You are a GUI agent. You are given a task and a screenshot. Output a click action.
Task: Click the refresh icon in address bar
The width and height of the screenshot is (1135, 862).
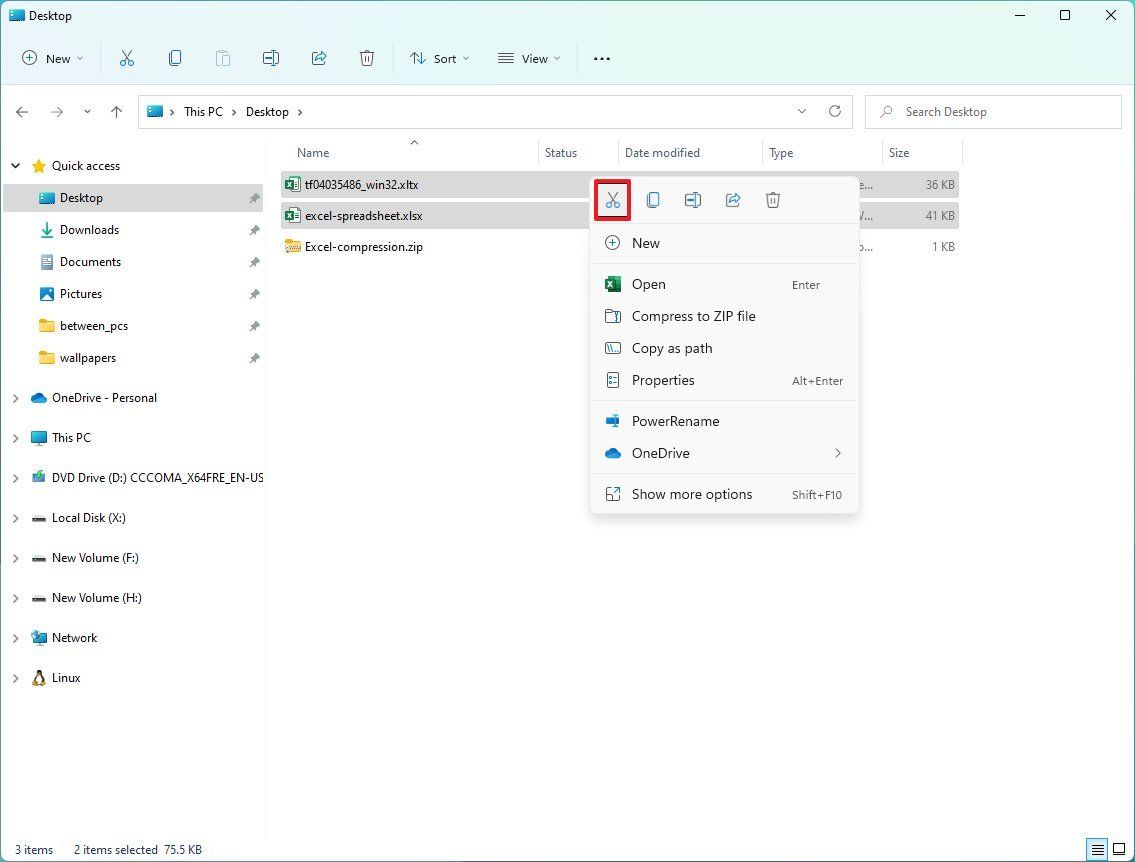pos(835,111)
